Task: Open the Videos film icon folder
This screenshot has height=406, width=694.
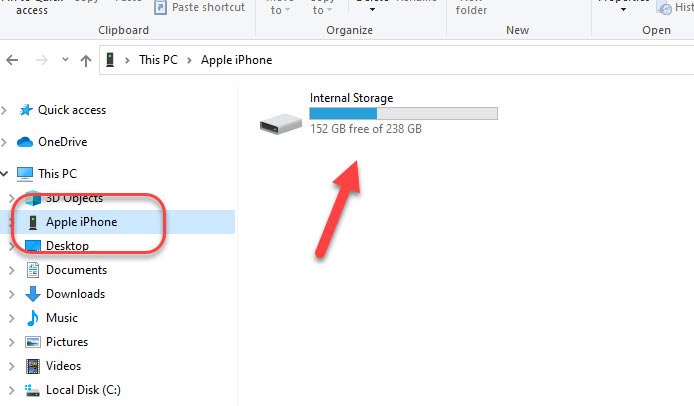Action: (33, 366)
